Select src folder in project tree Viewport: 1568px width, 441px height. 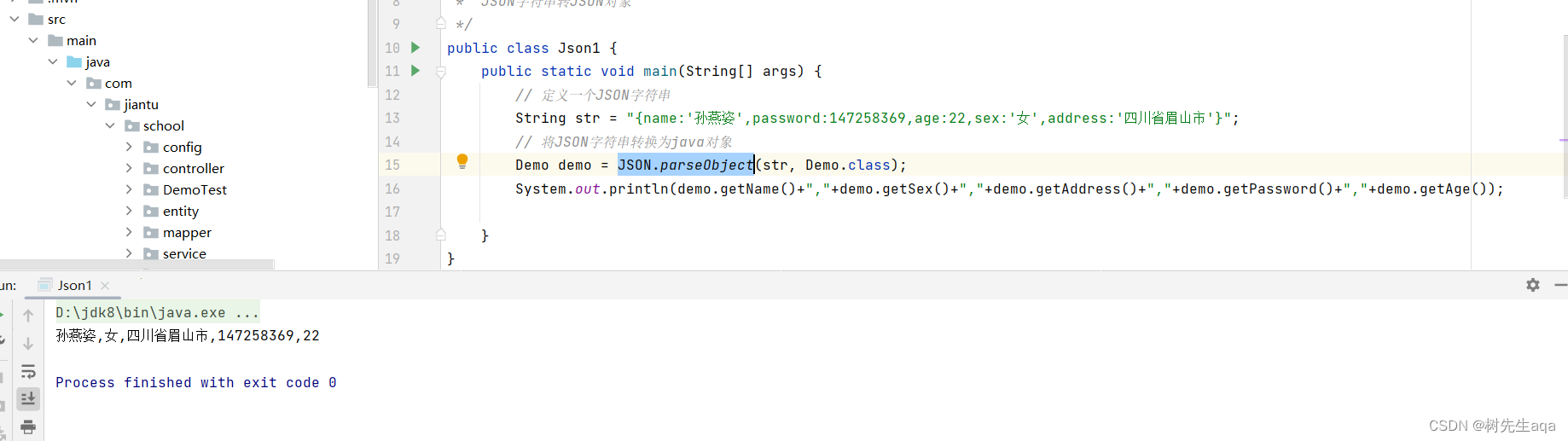tap(56, 19)
